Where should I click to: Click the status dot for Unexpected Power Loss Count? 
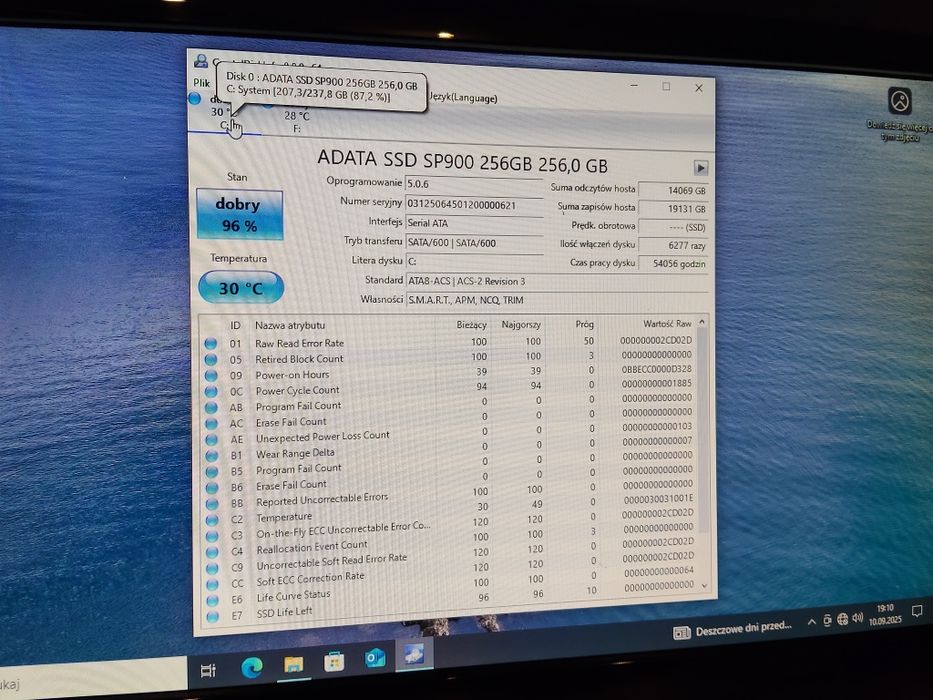(211, 440)
